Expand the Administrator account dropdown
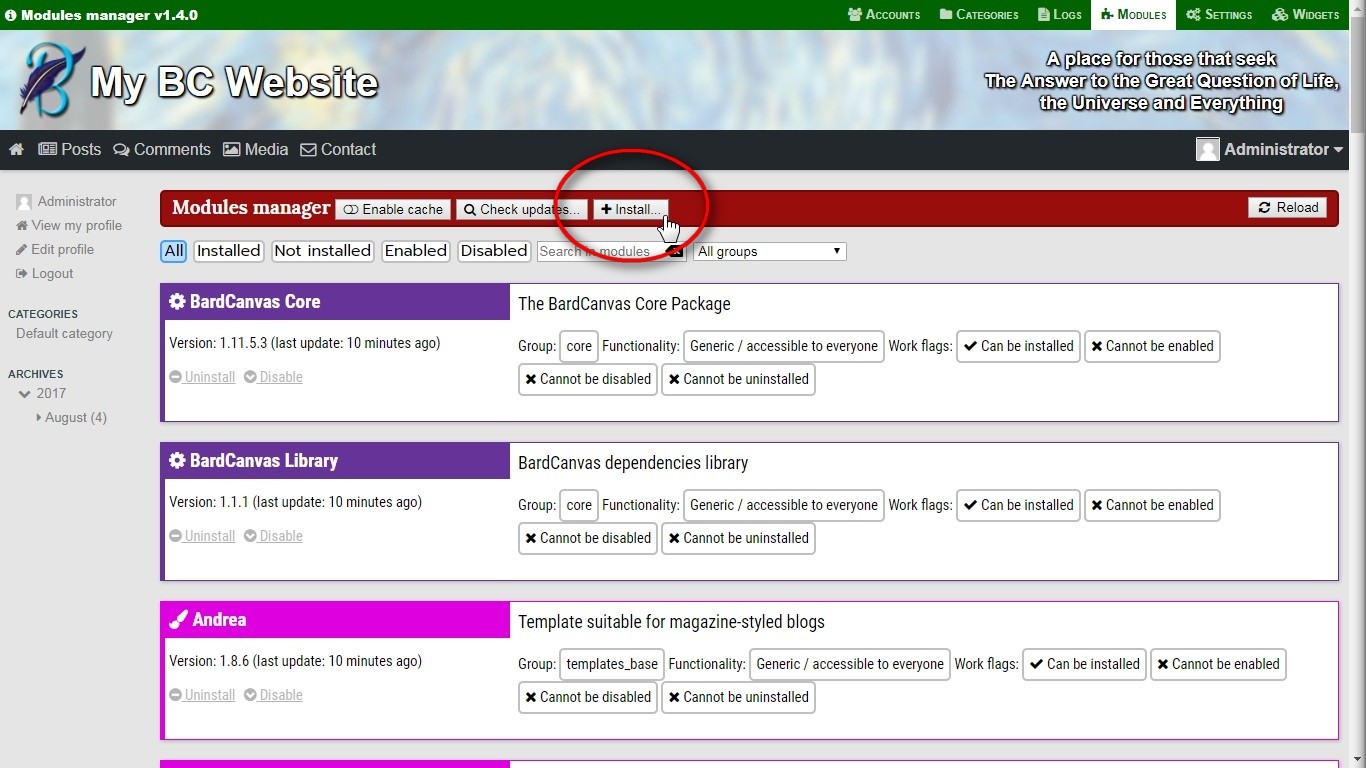Viewport: 1366px width, 768px height. [1270, 149]
